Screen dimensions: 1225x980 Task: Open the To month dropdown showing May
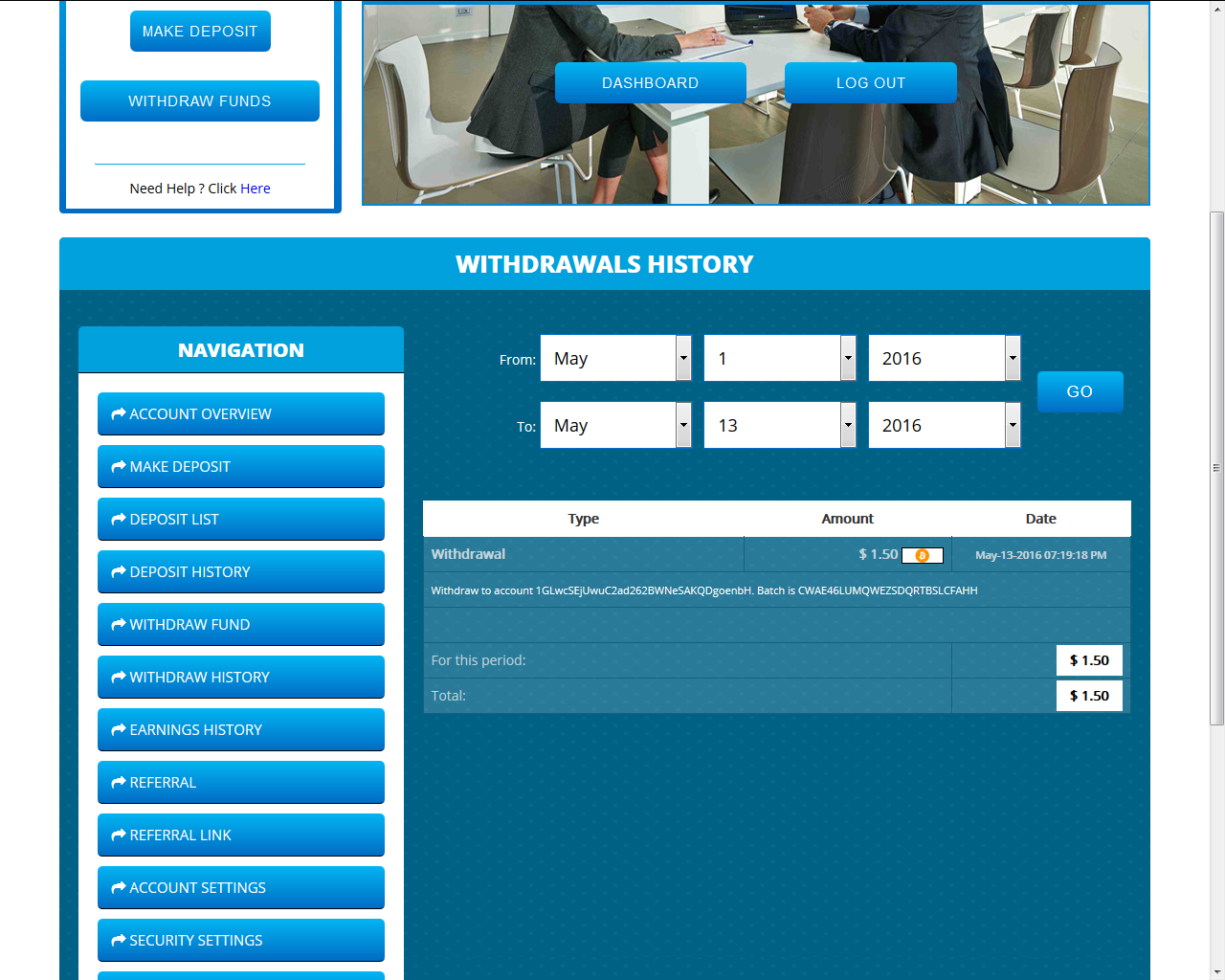click(615, 425)
